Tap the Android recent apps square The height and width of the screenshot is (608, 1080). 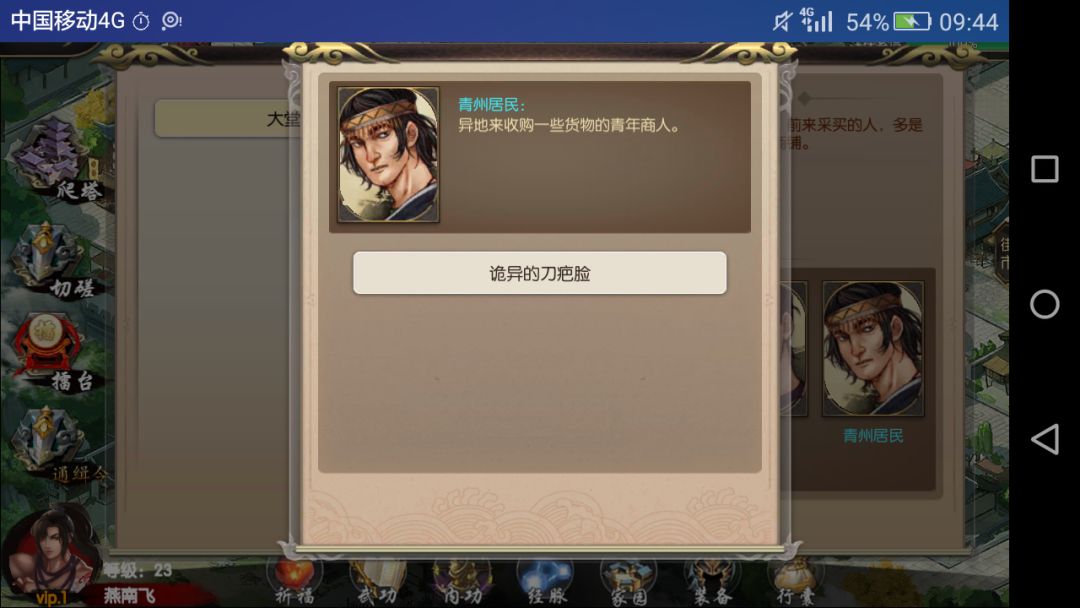tap(1044, 169)
